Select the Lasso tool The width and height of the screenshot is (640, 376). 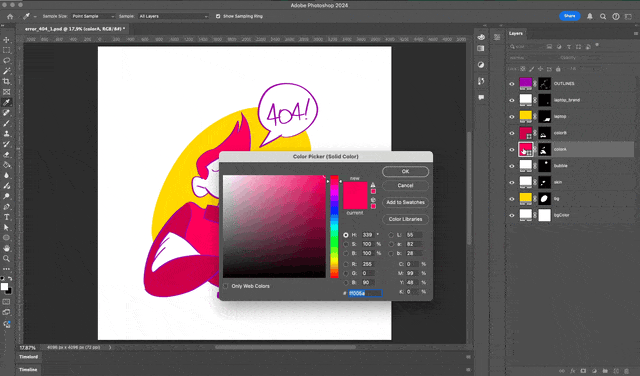[x=7, y=60]
